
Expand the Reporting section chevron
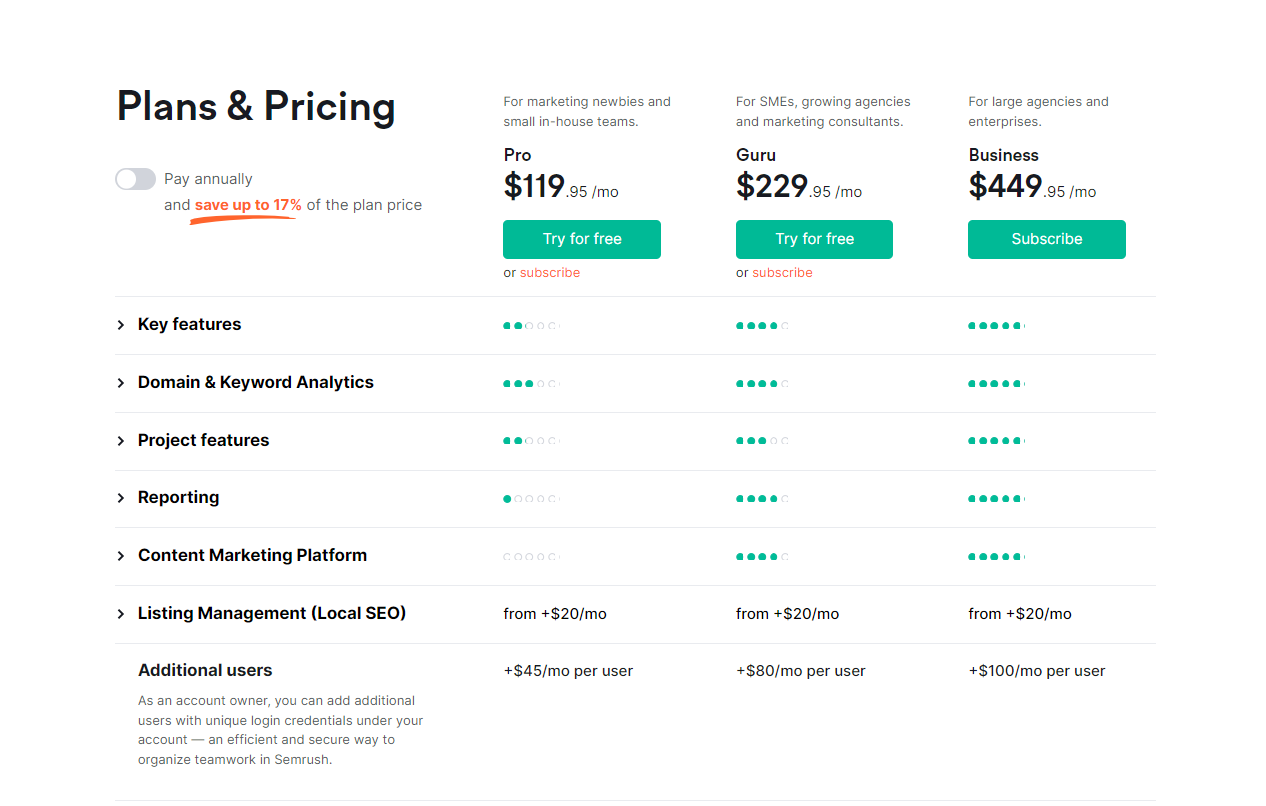point(121,498)
